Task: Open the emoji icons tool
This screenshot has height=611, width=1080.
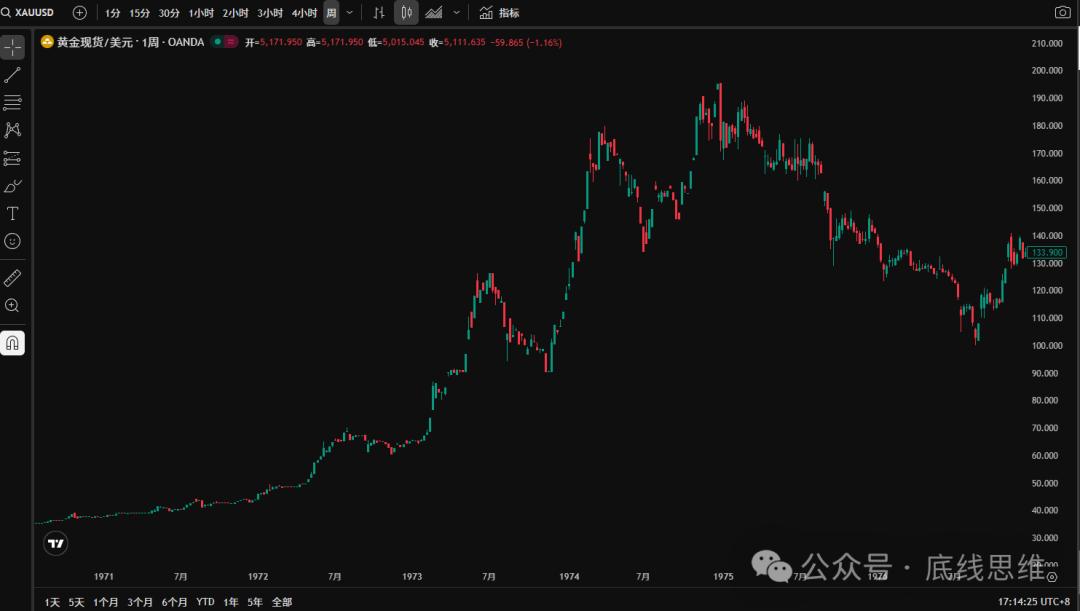Action: [12, 241]
